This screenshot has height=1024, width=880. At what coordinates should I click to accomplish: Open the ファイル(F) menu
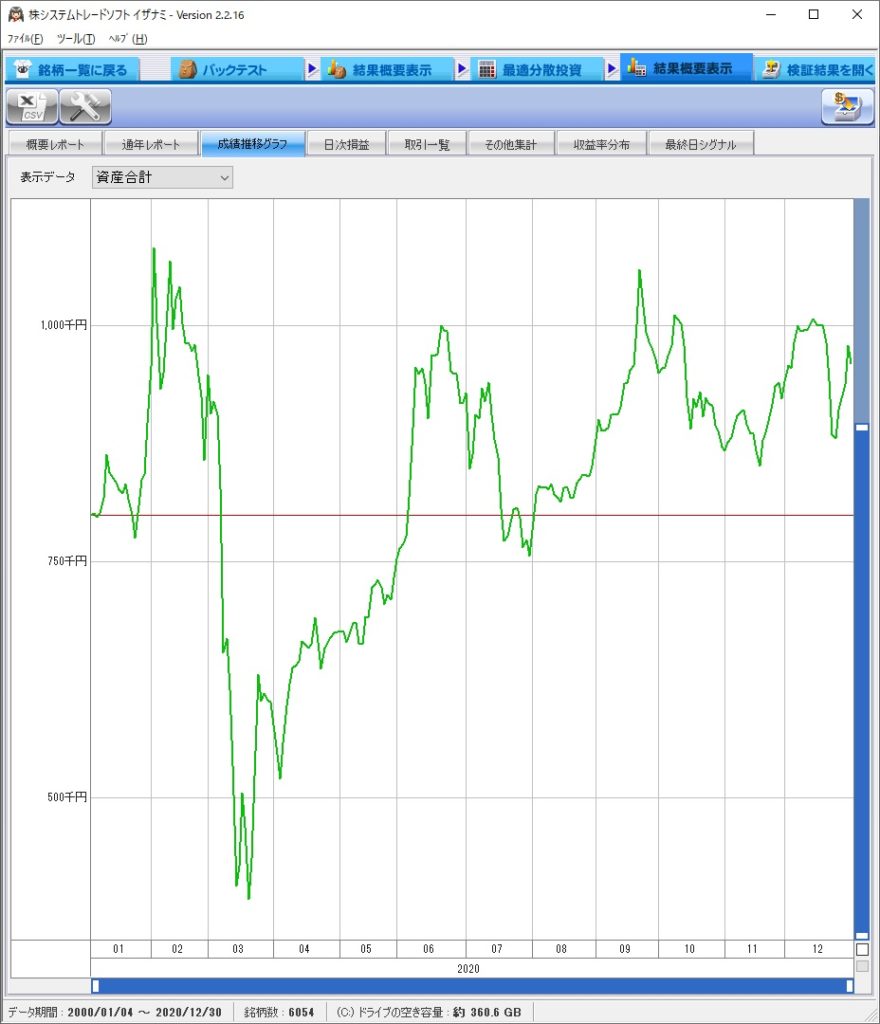25,39
